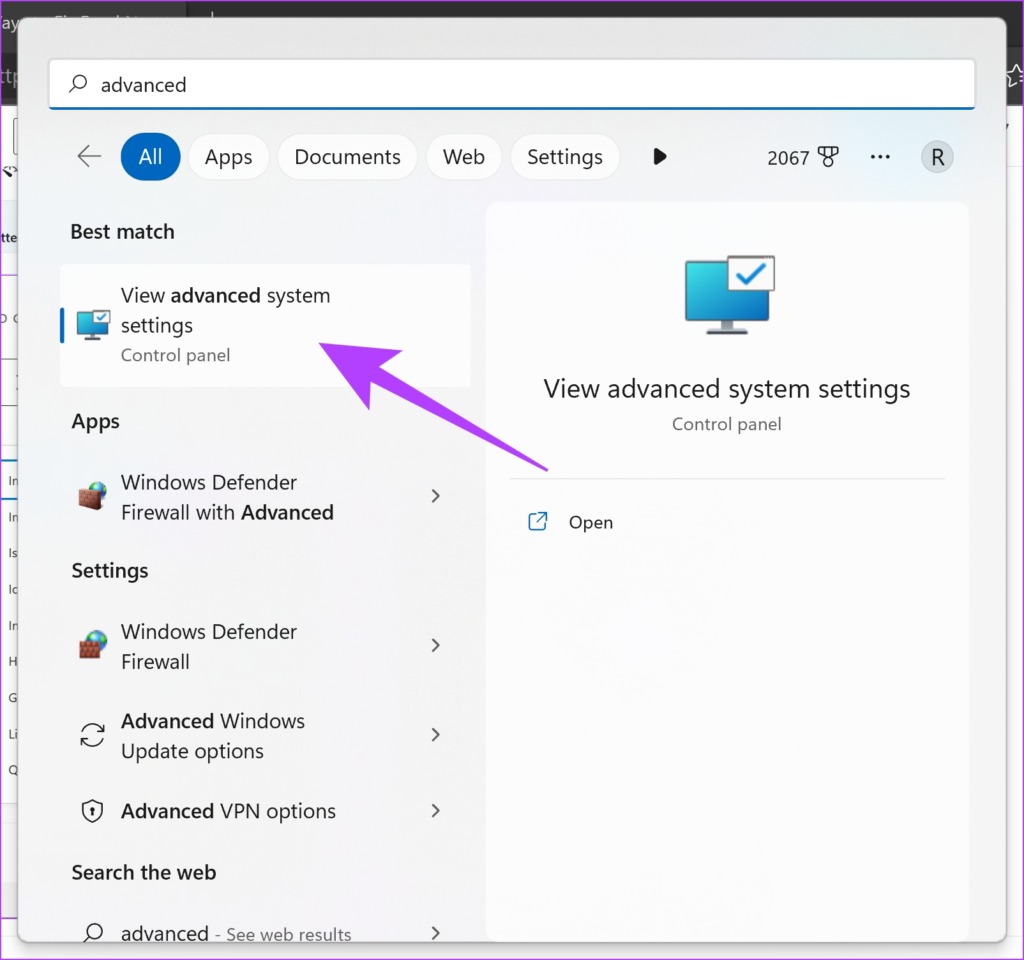Switch to the Apps filter tab
Viewport: 1024px width, 960px height.
tap(228, 156)
